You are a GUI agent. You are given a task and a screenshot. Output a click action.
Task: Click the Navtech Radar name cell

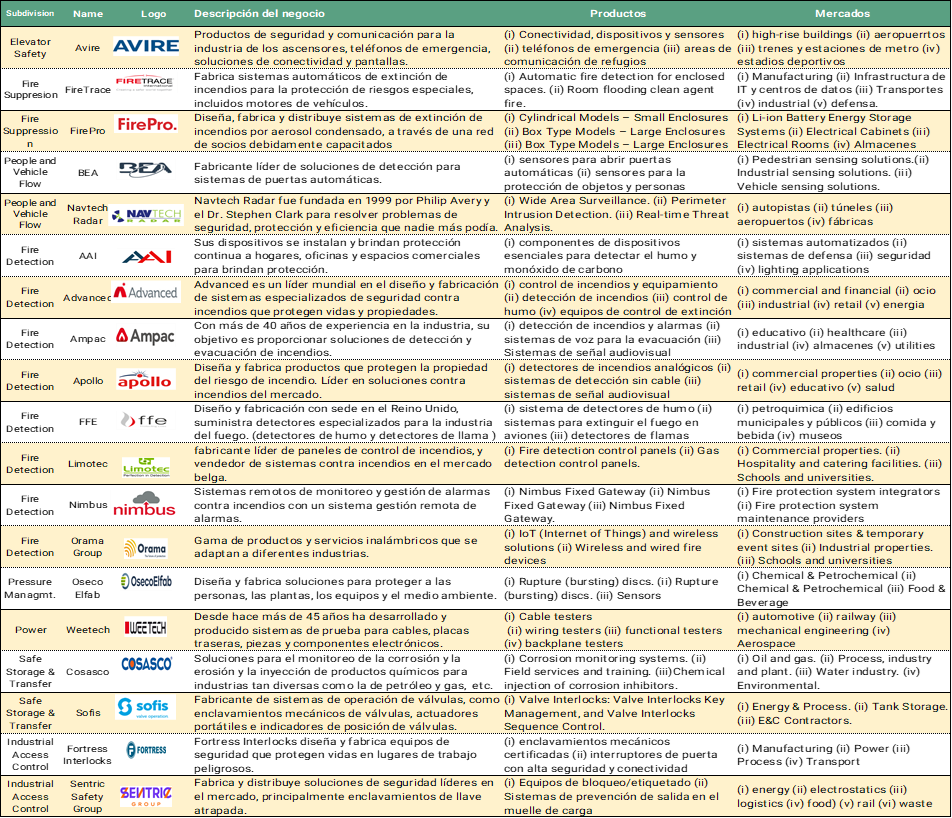[x=87, y=214]
